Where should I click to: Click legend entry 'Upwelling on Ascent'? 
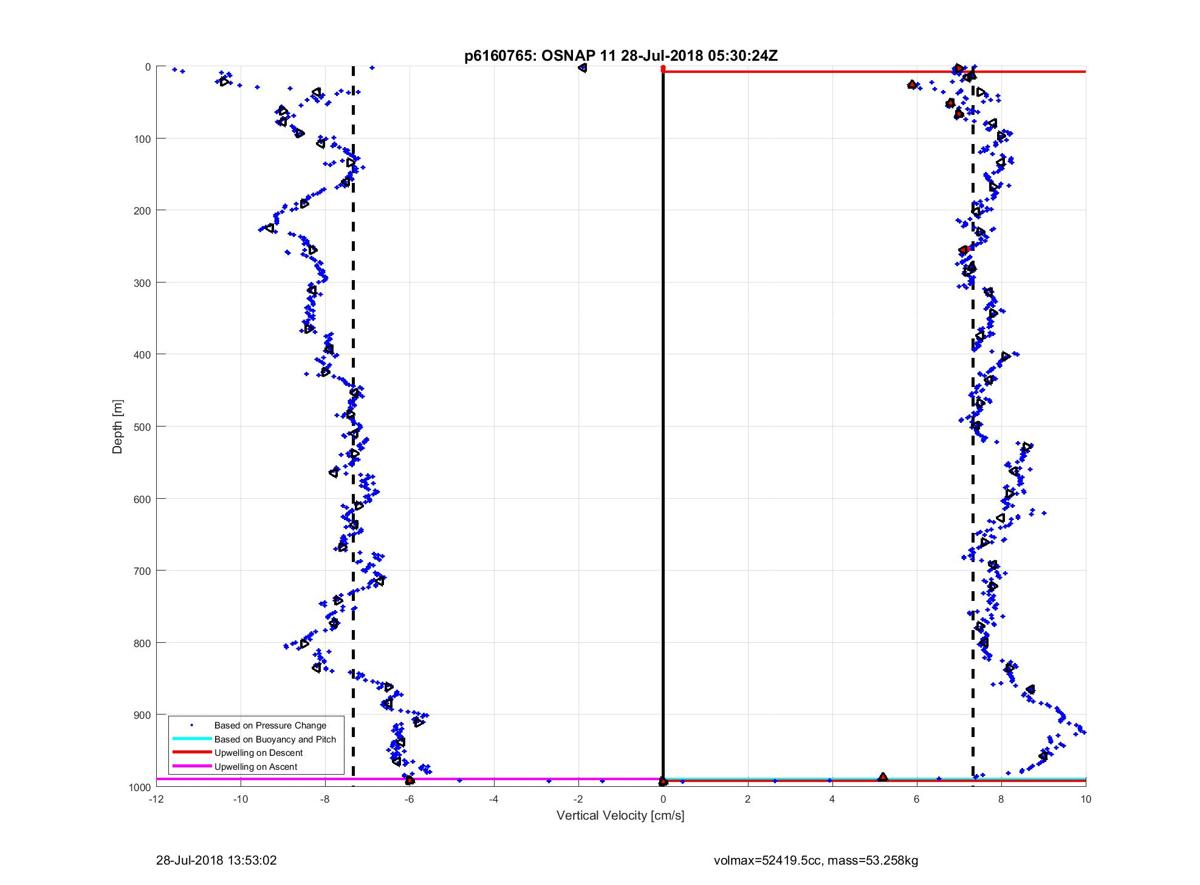point(256,766)
